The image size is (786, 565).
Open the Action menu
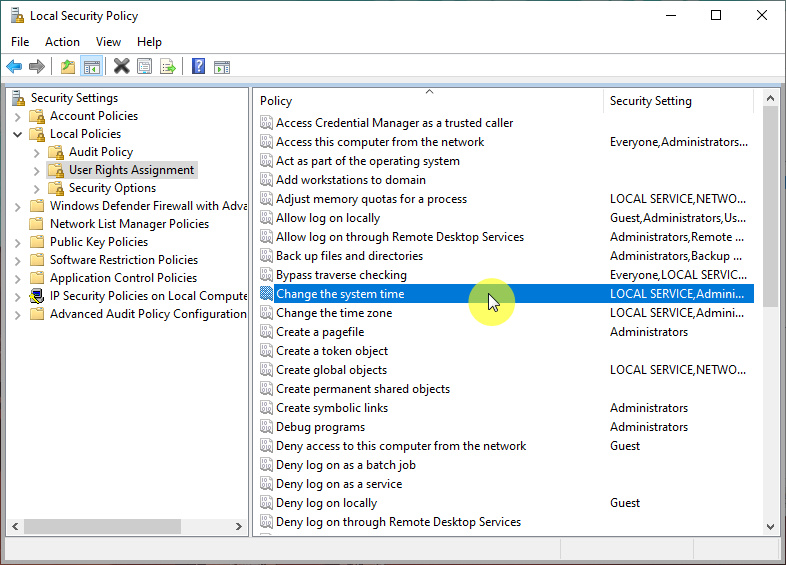pyautogui.click(x=62, y=42)
